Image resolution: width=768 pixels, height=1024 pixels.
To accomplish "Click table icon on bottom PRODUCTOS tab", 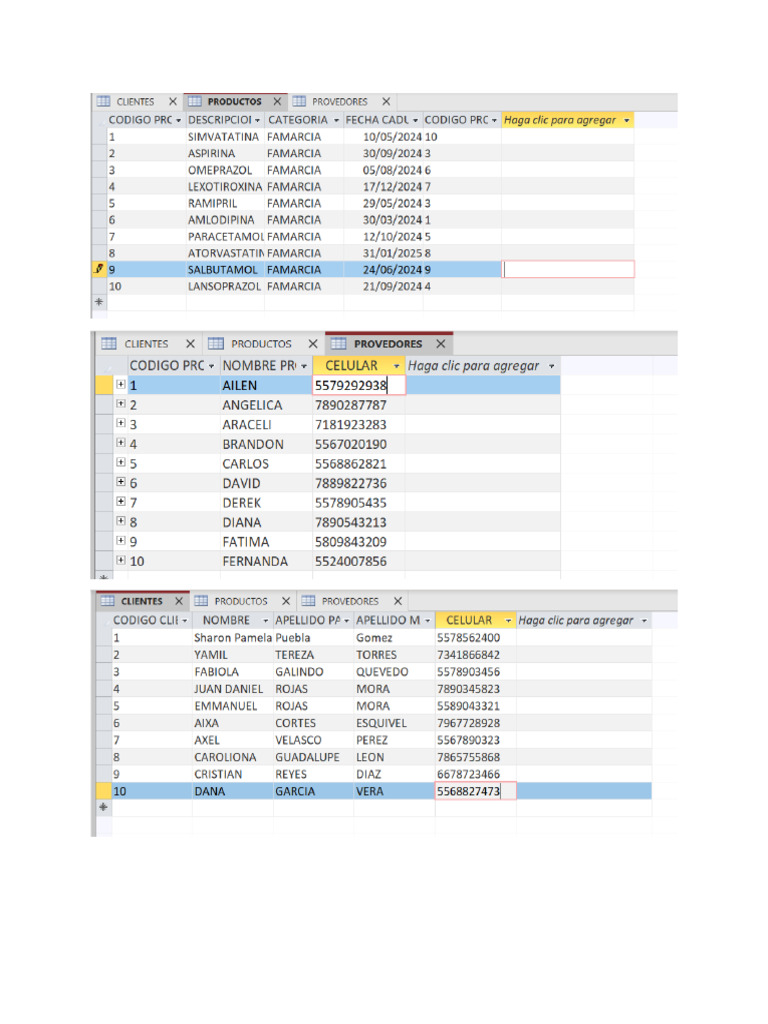I will tap(201, 601).
